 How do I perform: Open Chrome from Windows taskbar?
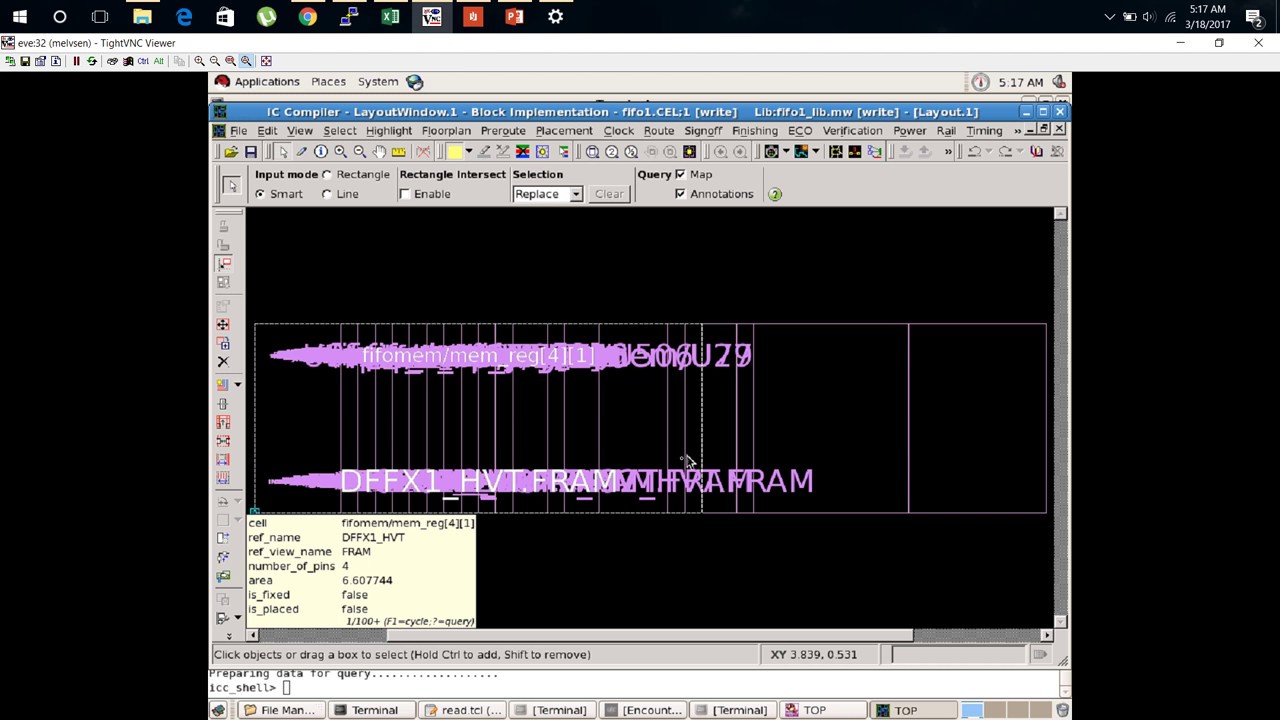pos(307,17)
